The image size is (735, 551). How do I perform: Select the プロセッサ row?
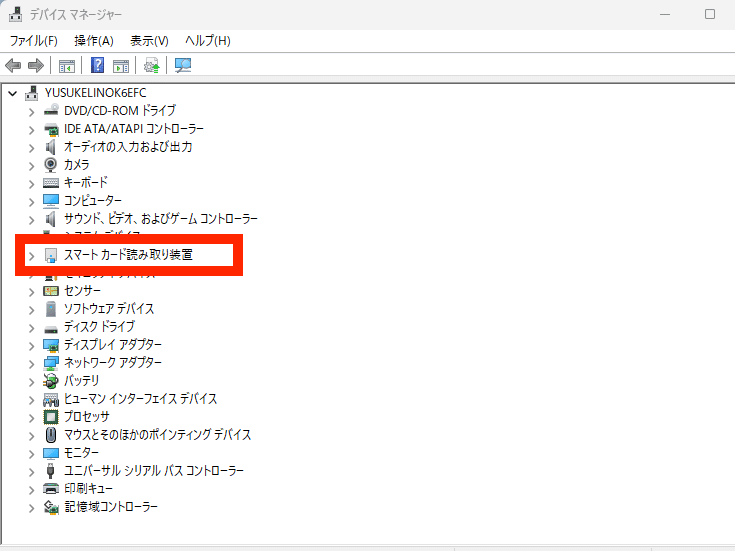point(86,416)
